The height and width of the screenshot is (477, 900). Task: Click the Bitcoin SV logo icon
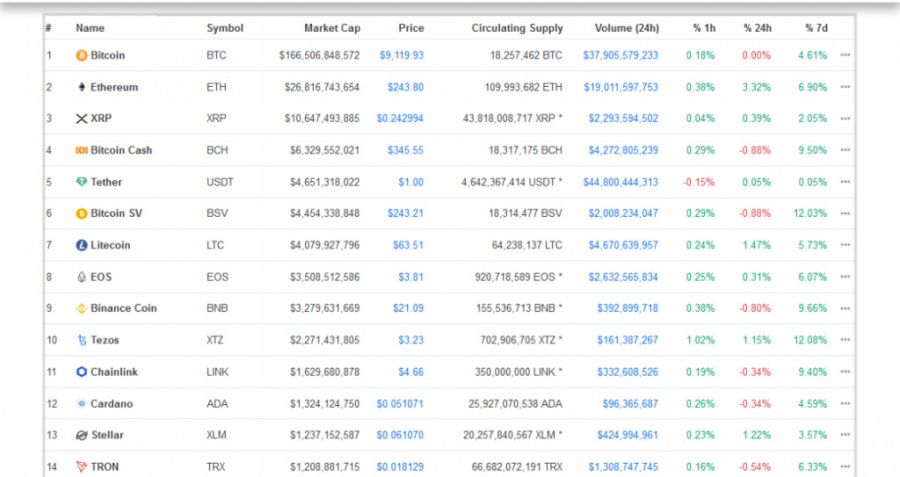82,214
